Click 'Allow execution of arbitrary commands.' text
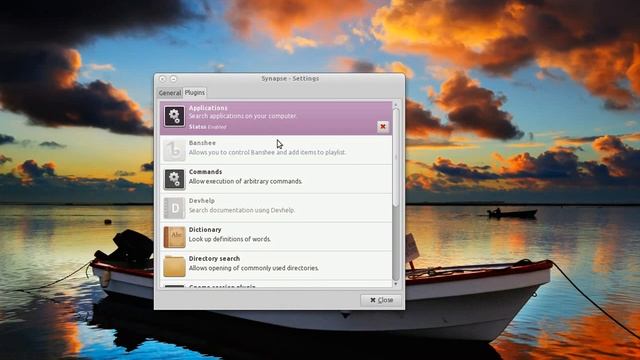The height and width of the screenshot is (360, 640). click(x=245, y=181)
